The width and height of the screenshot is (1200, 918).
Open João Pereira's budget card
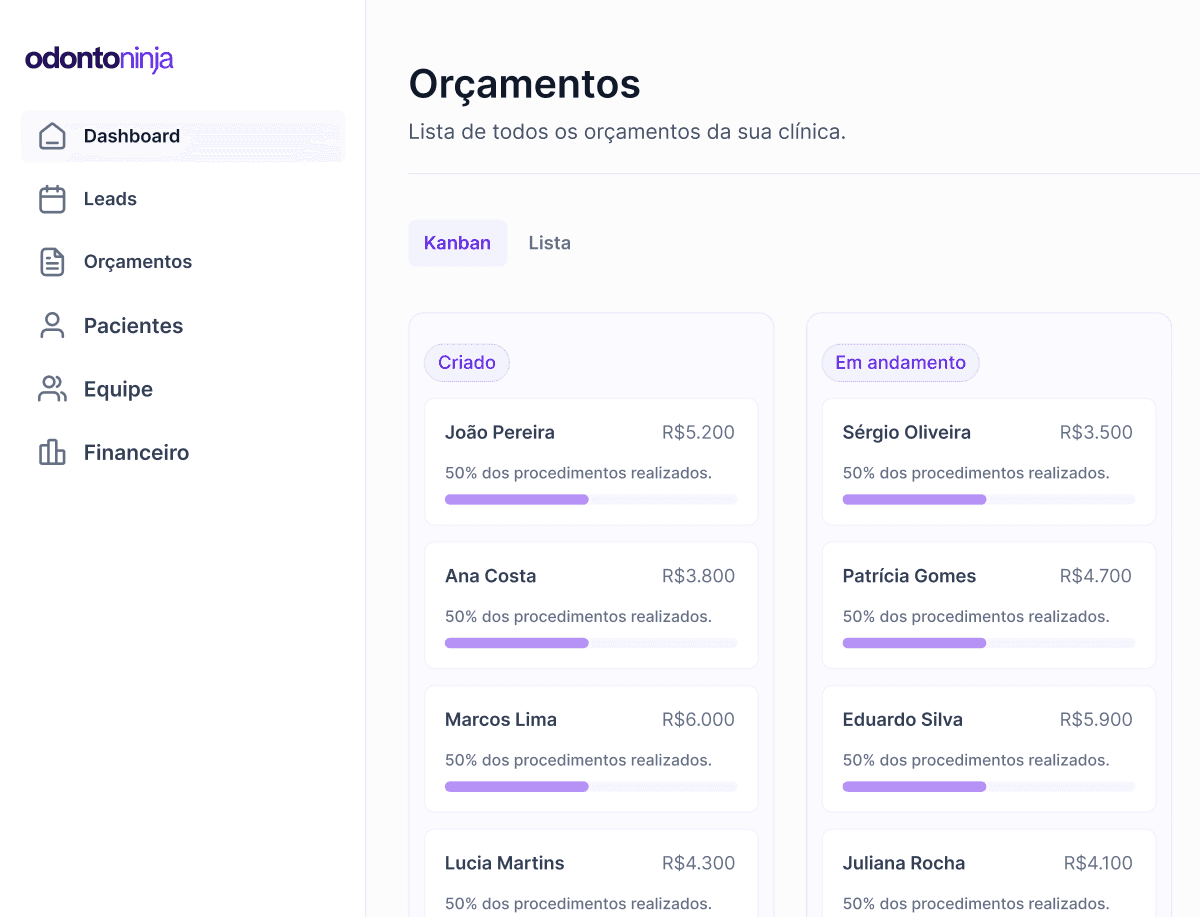tap(591, 462)
